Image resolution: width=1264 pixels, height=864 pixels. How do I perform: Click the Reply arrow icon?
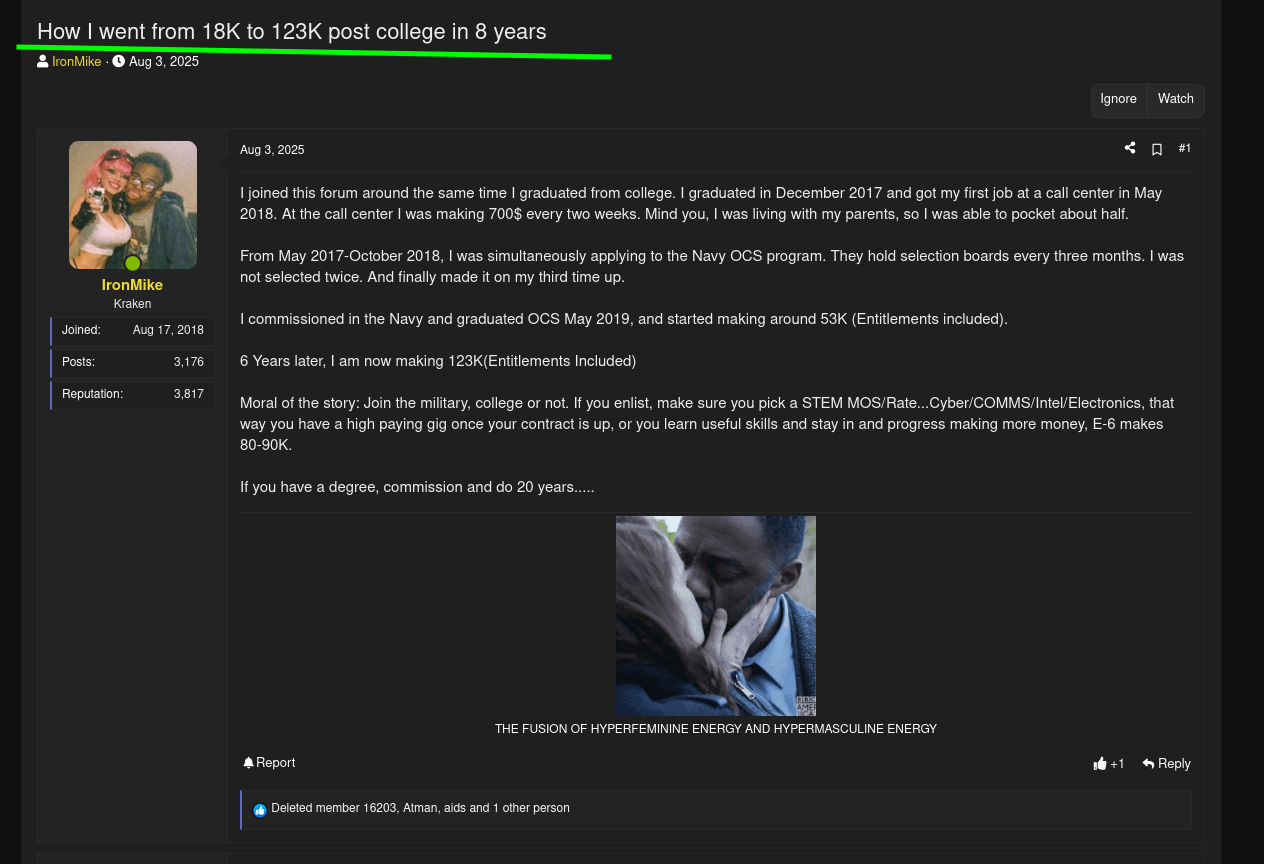pyautogui.click(x=1148, y=763)
